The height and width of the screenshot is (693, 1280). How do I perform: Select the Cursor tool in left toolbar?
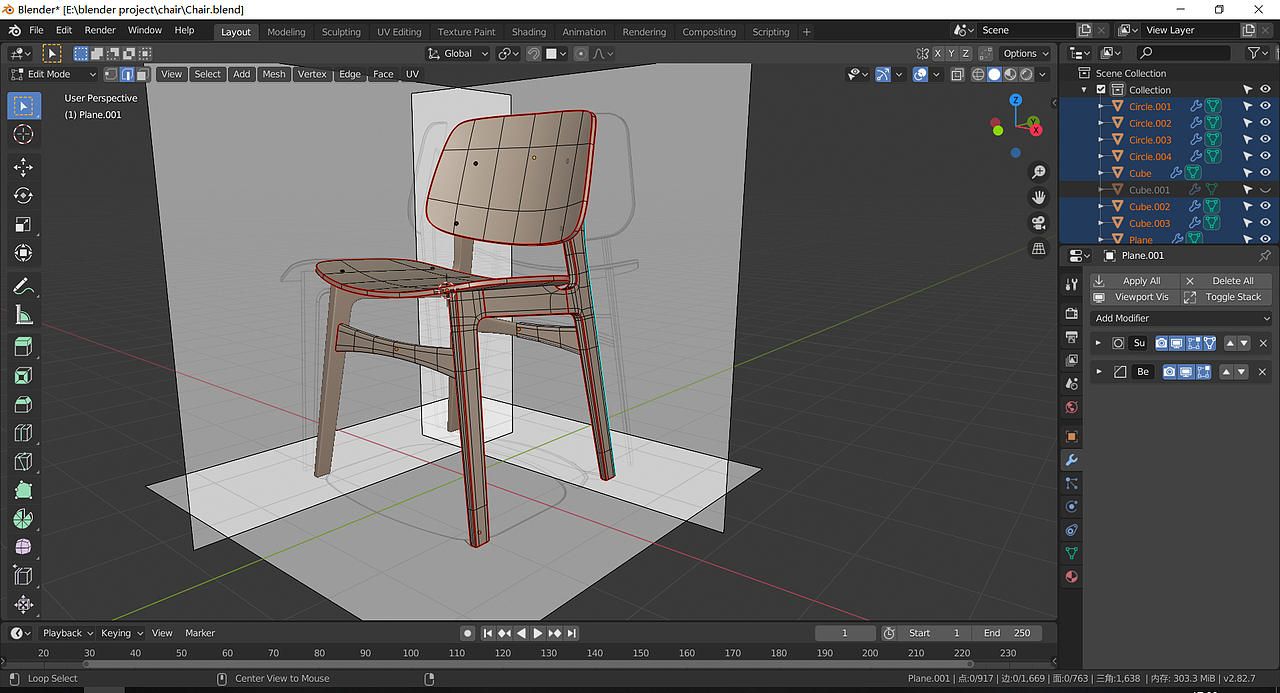click(24, 134)
